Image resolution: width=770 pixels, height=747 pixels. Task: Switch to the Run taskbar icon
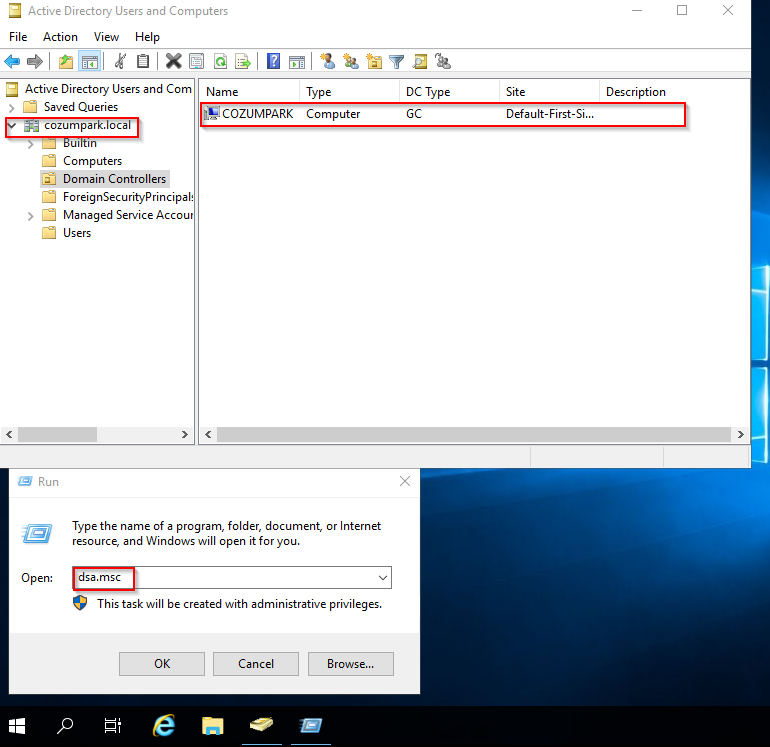(310, 726)
